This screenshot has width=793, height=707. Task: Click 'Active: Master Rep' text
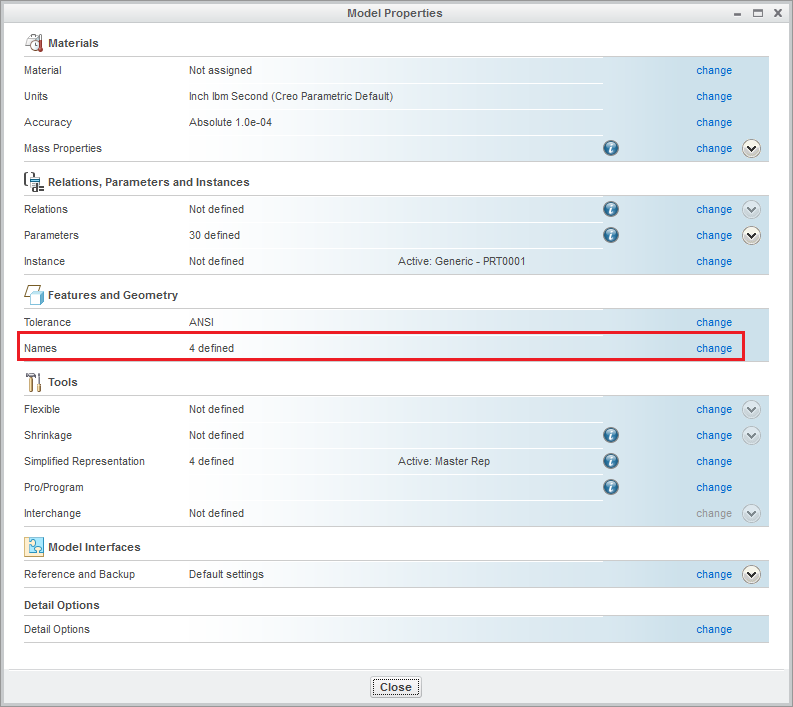(444, 461)
